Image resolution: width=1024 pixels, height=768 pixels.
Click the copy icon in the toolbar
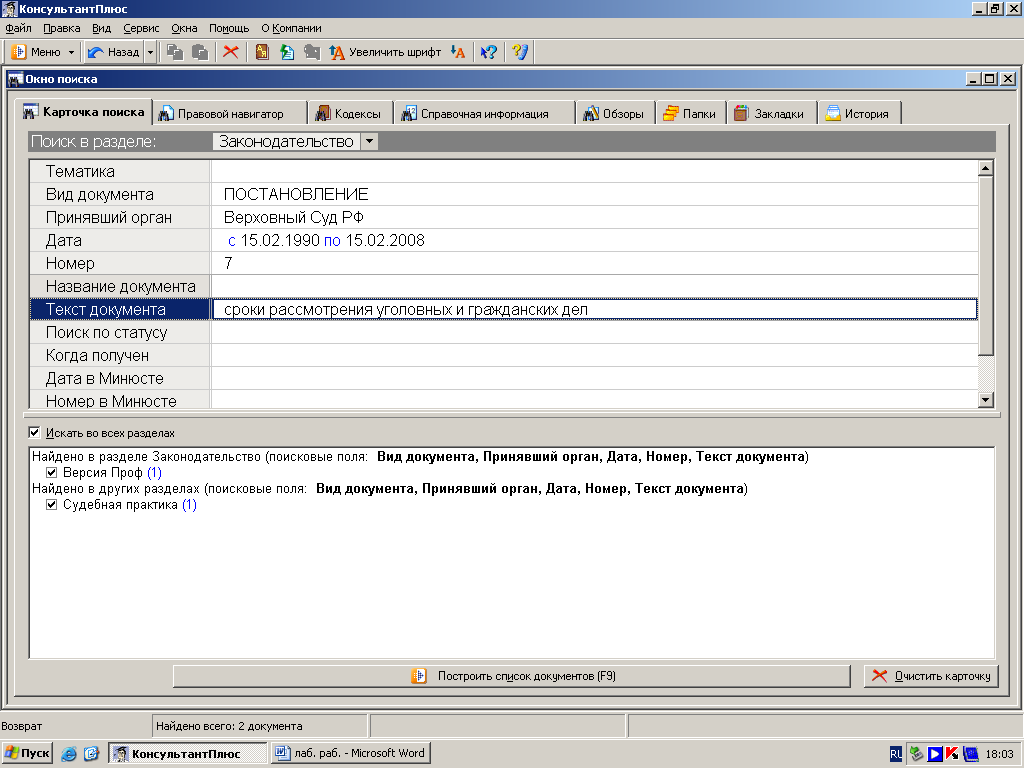[174, 52]
